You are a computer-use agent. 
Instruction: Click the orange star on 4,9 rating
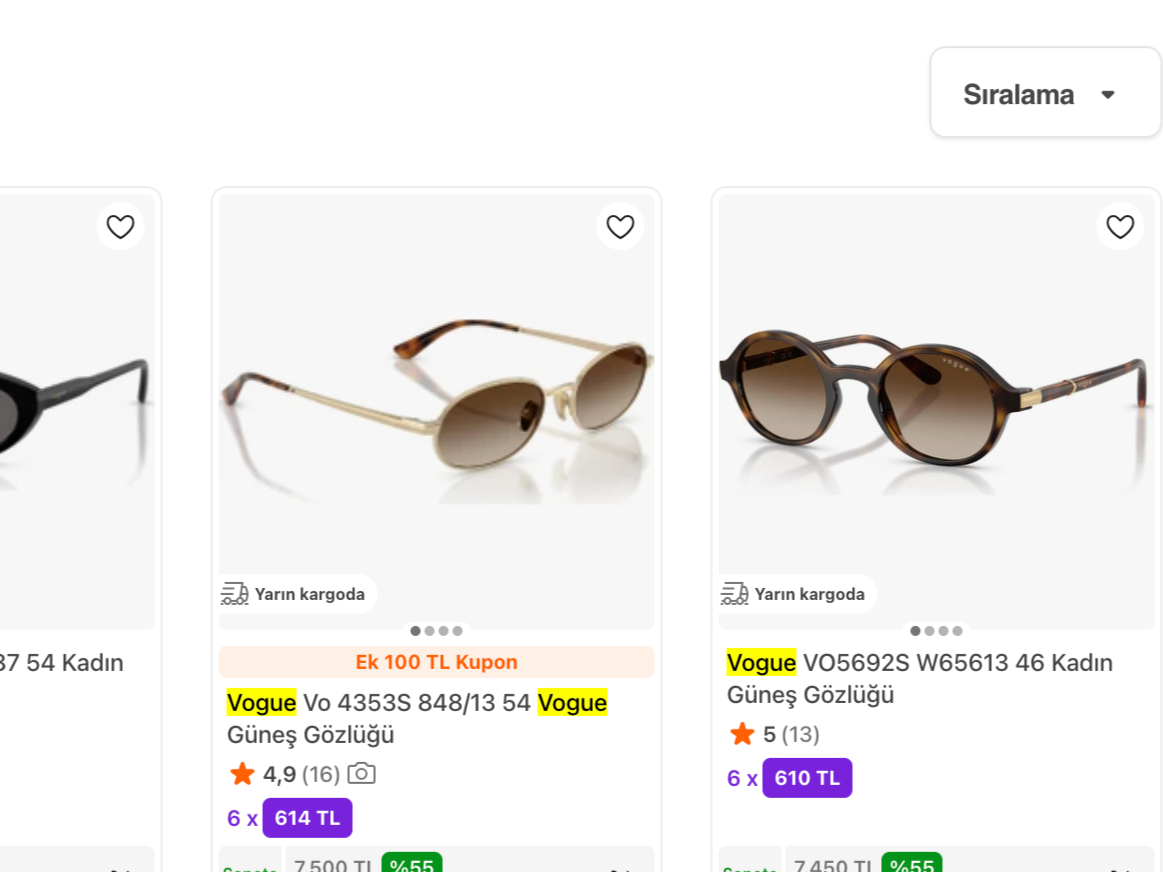point(243,774)
